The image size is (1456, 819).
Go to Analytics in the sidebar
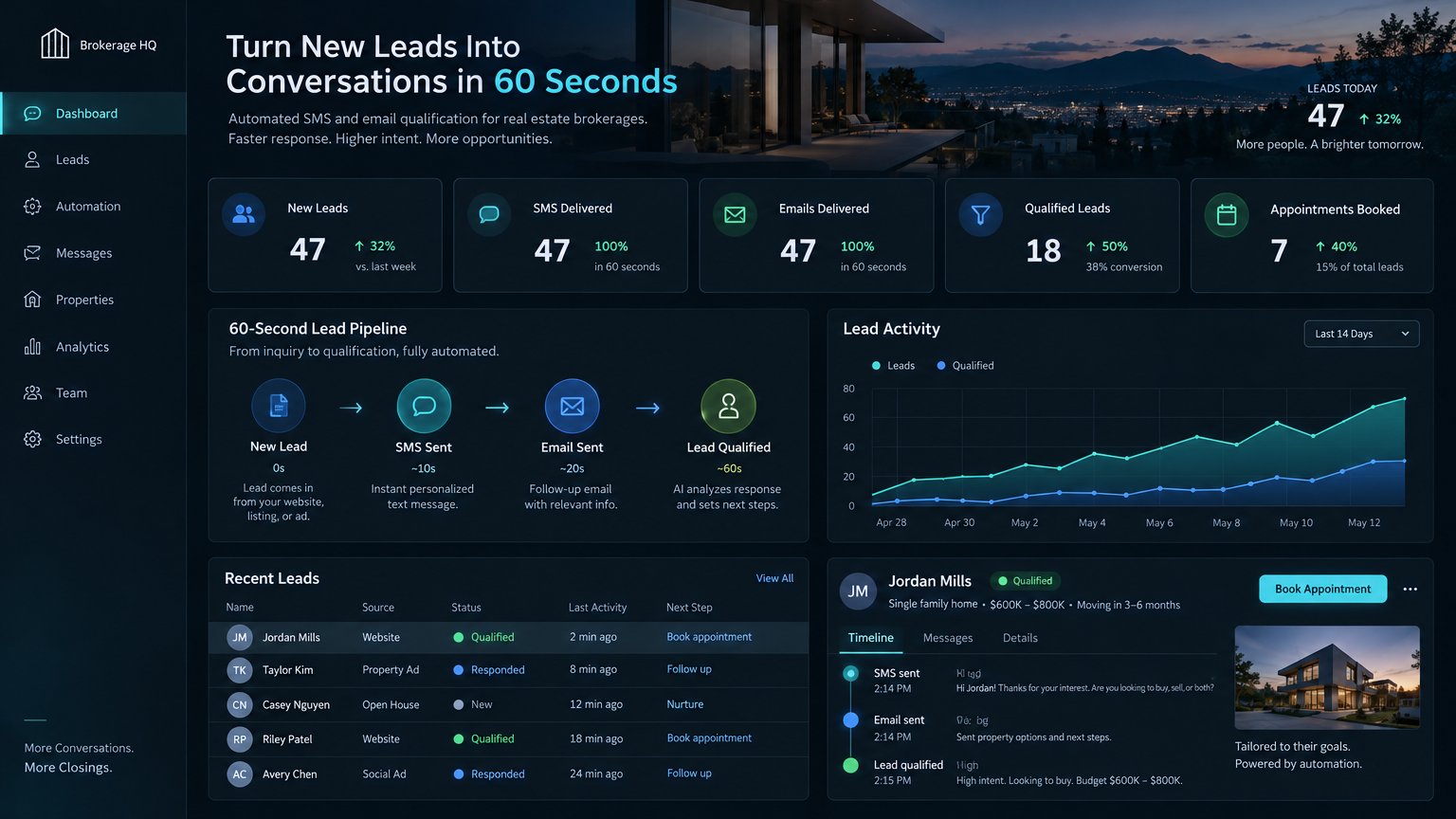[x=82, y=347]
